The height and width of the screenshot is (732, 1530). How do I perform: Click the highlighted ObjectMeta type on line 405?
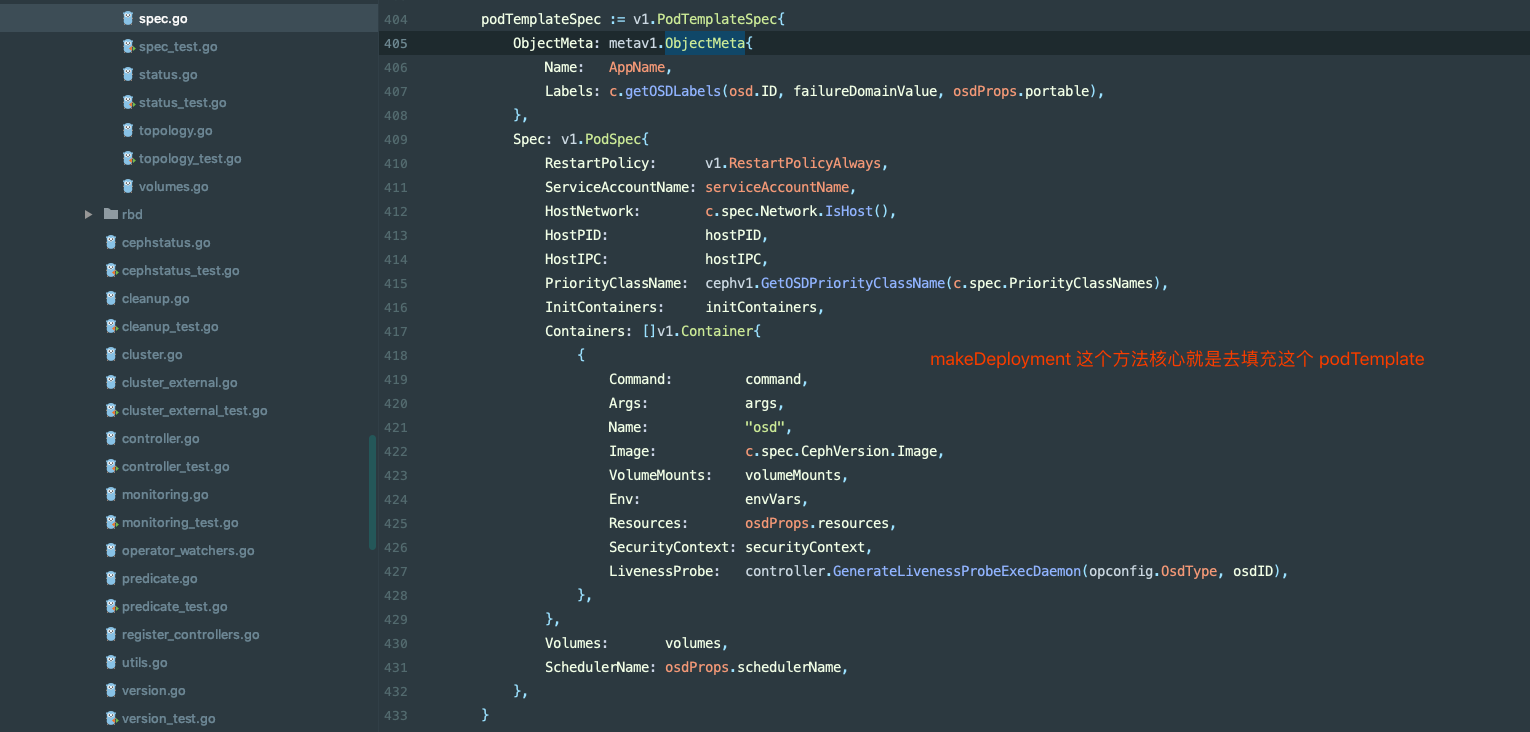tap(705, 43)
